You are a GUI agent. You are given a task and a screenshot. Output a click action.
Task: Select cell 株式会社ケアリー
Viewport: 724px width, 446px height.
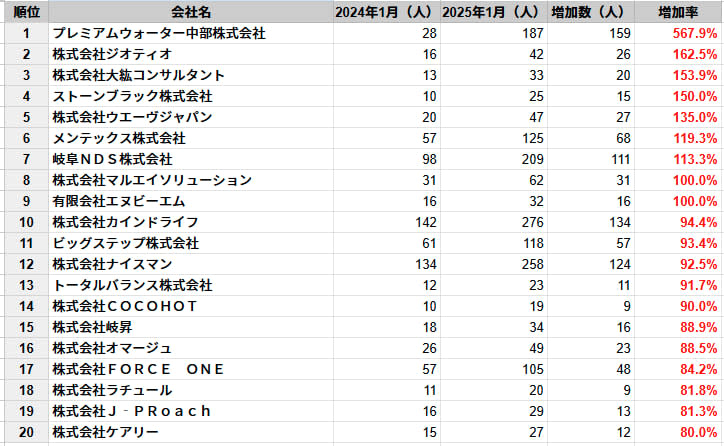[x=191, y=432]
